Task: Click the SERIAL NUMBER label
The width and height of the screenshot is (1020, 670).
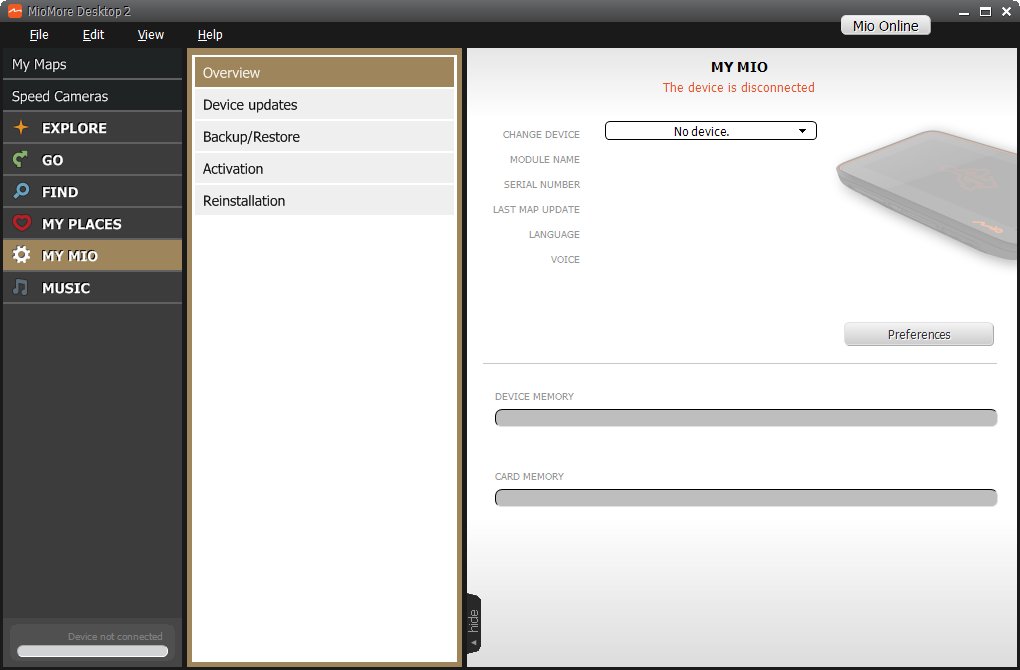Action: click(x=541, y=184)
